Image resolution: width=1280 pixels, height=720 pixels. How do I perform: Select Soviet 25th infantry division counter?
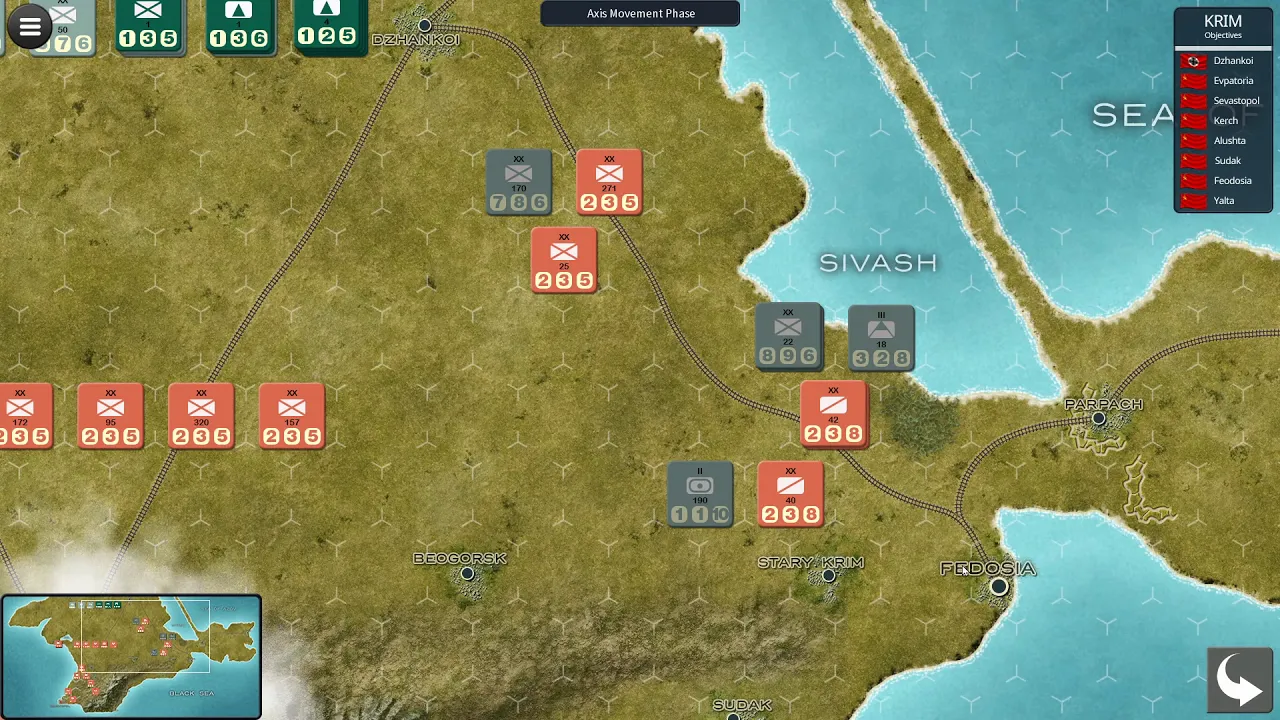tap(564, 261)
